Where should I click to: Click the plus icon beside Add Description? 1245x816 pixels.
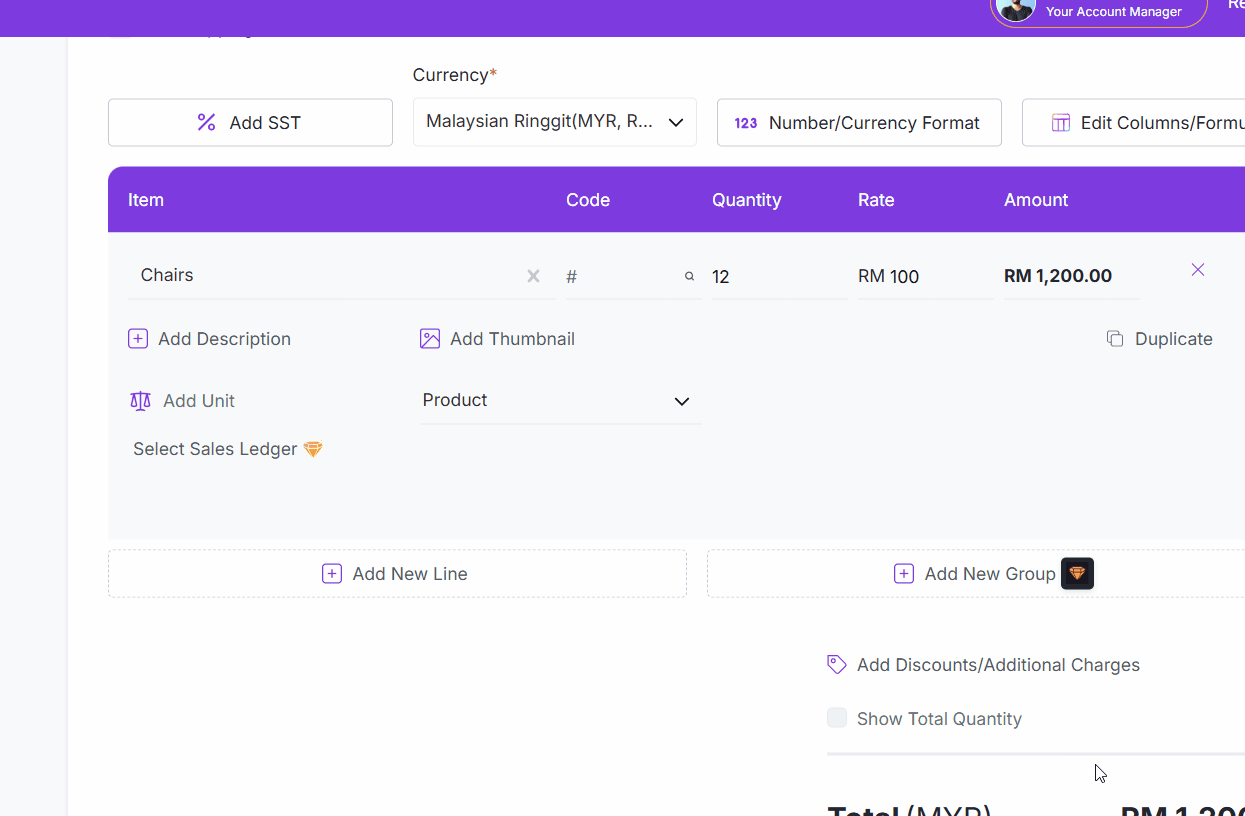pos(138,339)
